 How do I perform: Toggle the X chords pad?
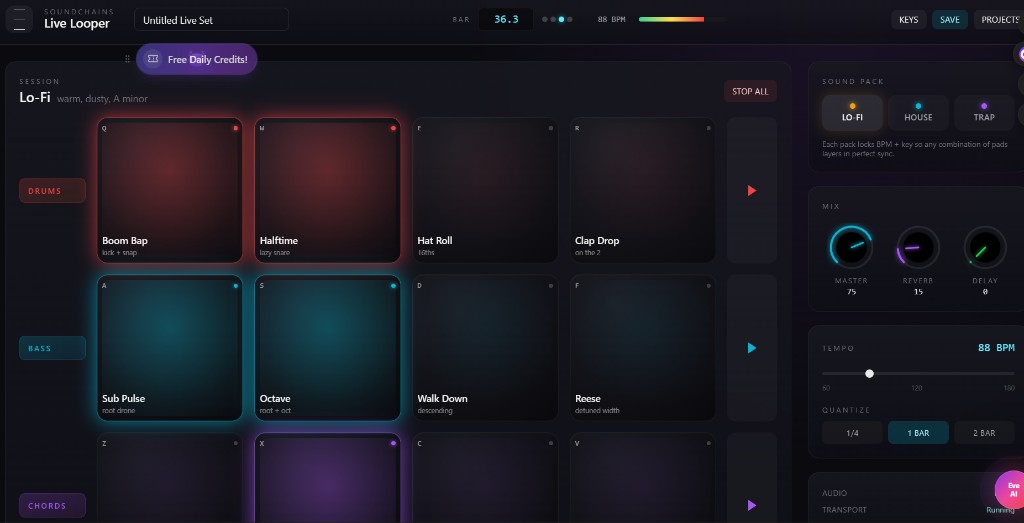327,479
